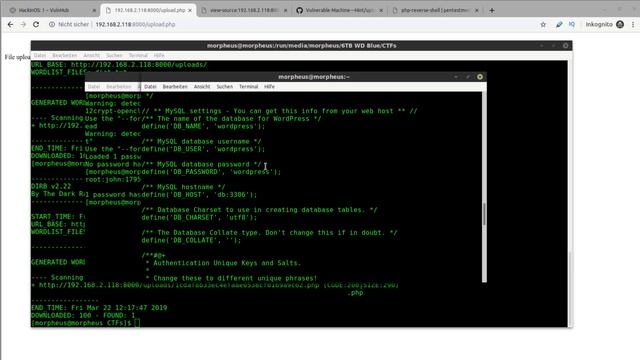Image resolution: width=640 pixels, height=360 pixels.
Task: Click 'Authentication Unique Keys and Salts' line
Action: [x=223, y=263]
